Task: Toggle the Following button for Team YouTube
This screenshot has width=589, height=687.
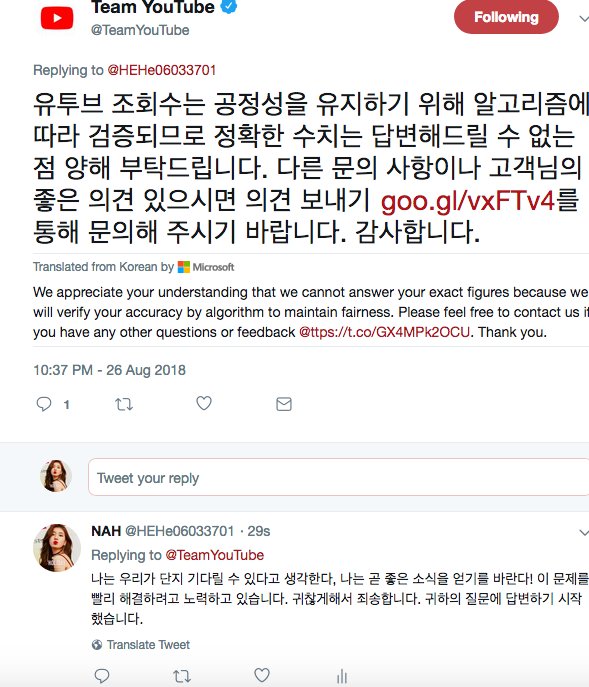Action: tap(506, 17)
